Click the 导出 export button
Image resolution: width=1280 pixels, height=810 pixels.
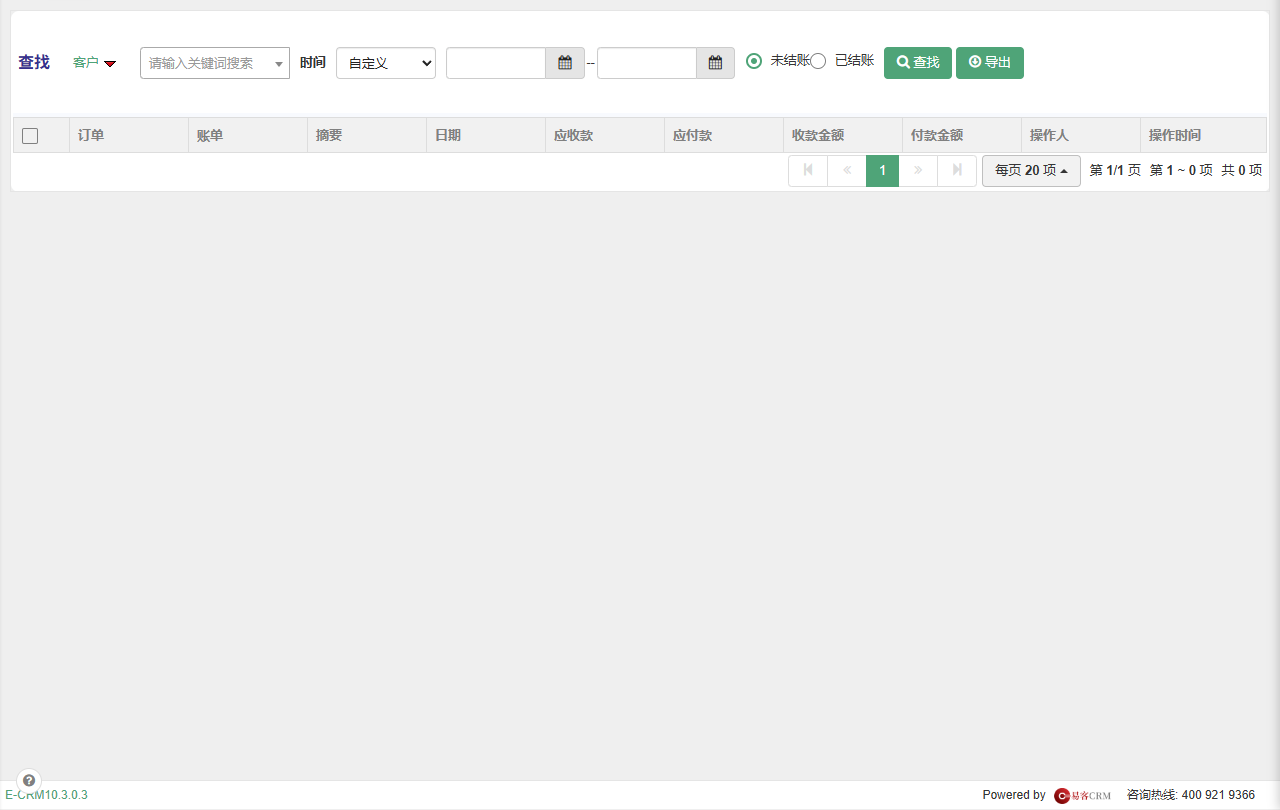990,63
